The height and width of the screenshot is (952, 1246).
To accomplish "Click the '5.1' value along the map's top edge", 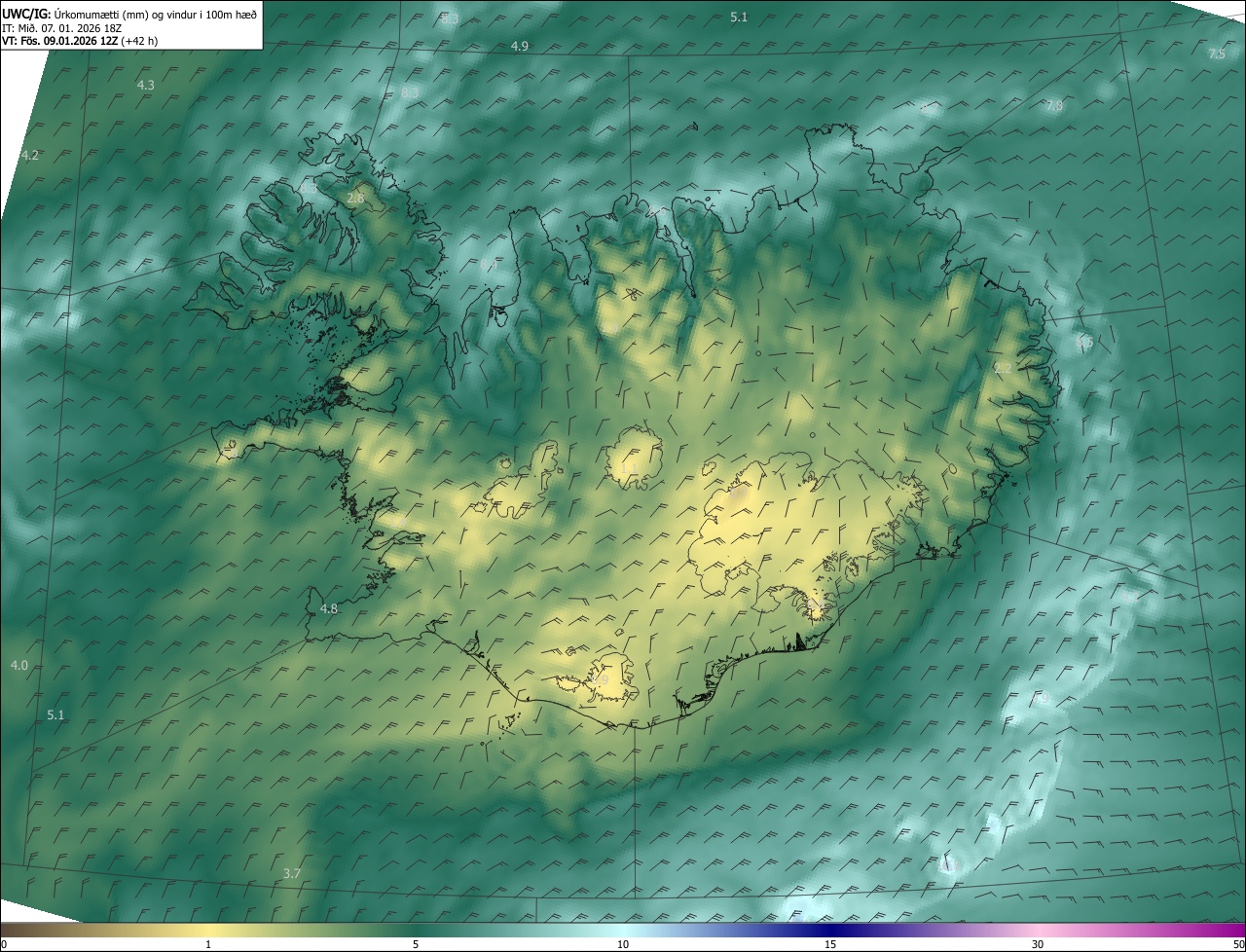I will [x=739, y=18].
